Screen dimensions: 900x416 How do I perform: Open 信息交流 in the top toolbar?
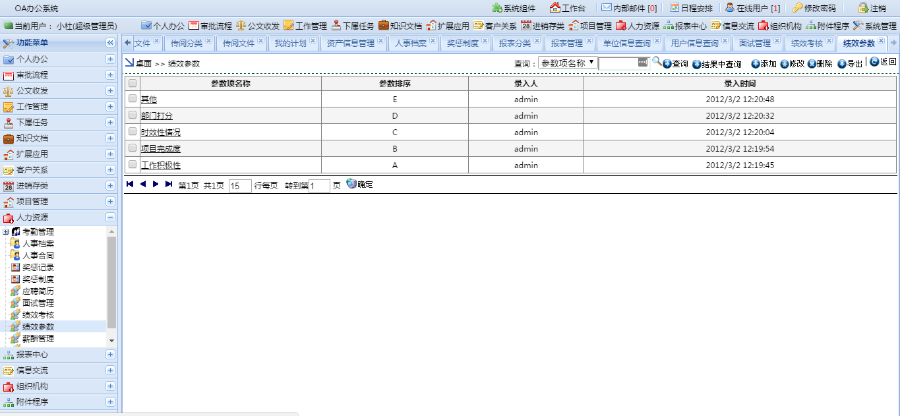click(732, 26)
